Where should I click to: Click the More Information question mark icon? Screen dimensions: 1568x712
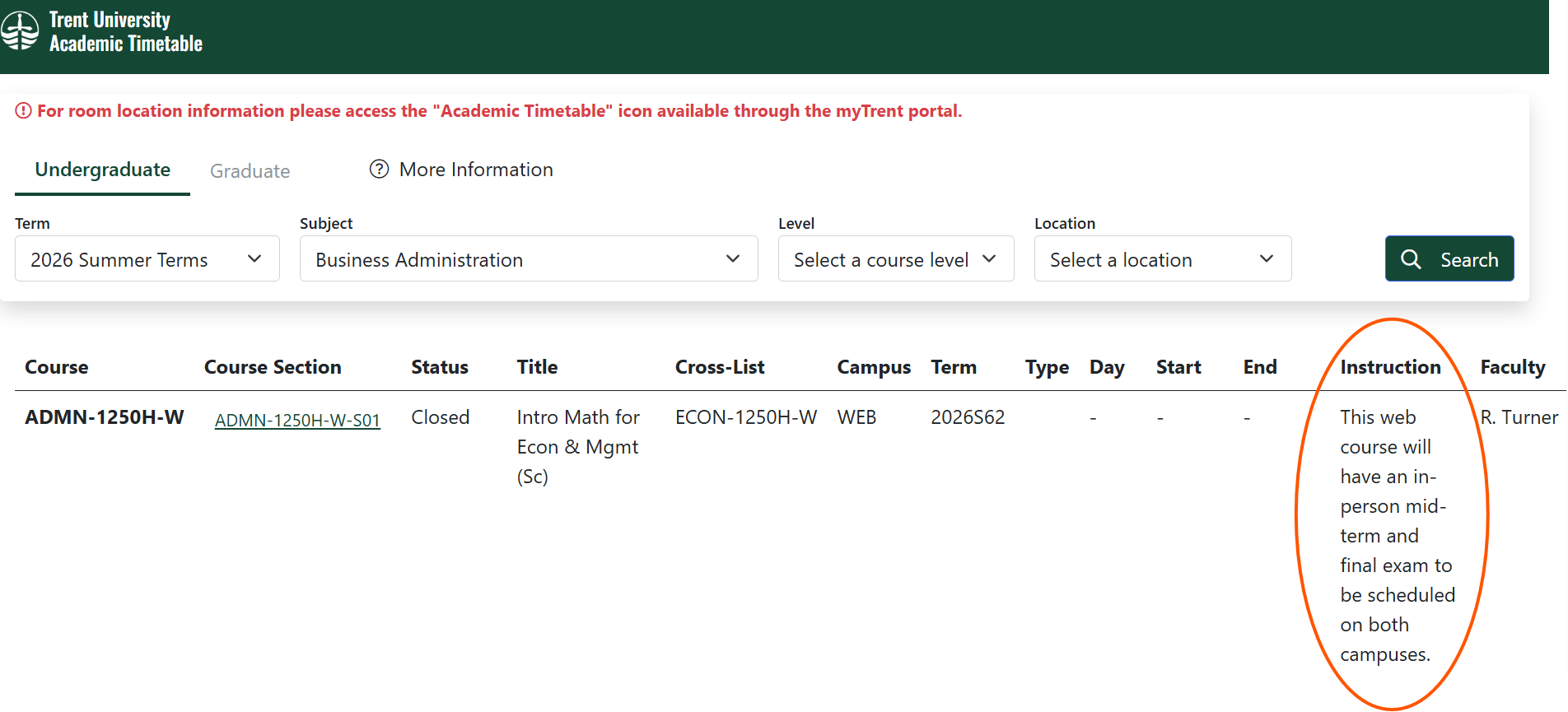click(379, 169)
